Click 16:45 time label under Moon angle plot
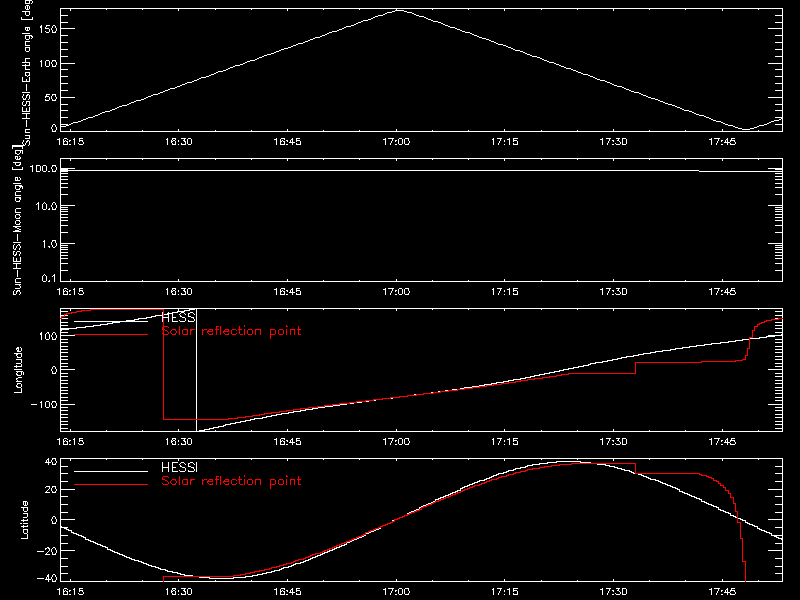The image size is (800, 600). point(287,292)
